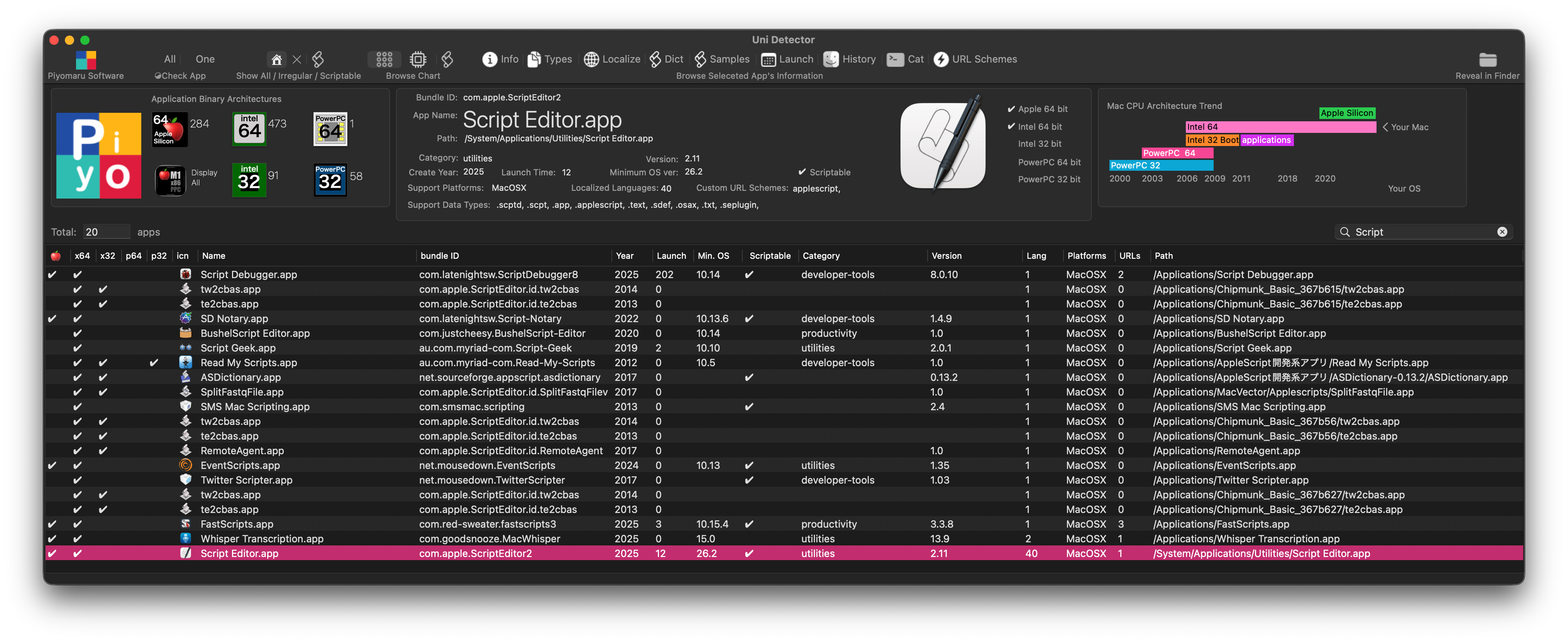Switch Check App mode to One
Screen dimensions: 1568x642
(x=205, y=59)
